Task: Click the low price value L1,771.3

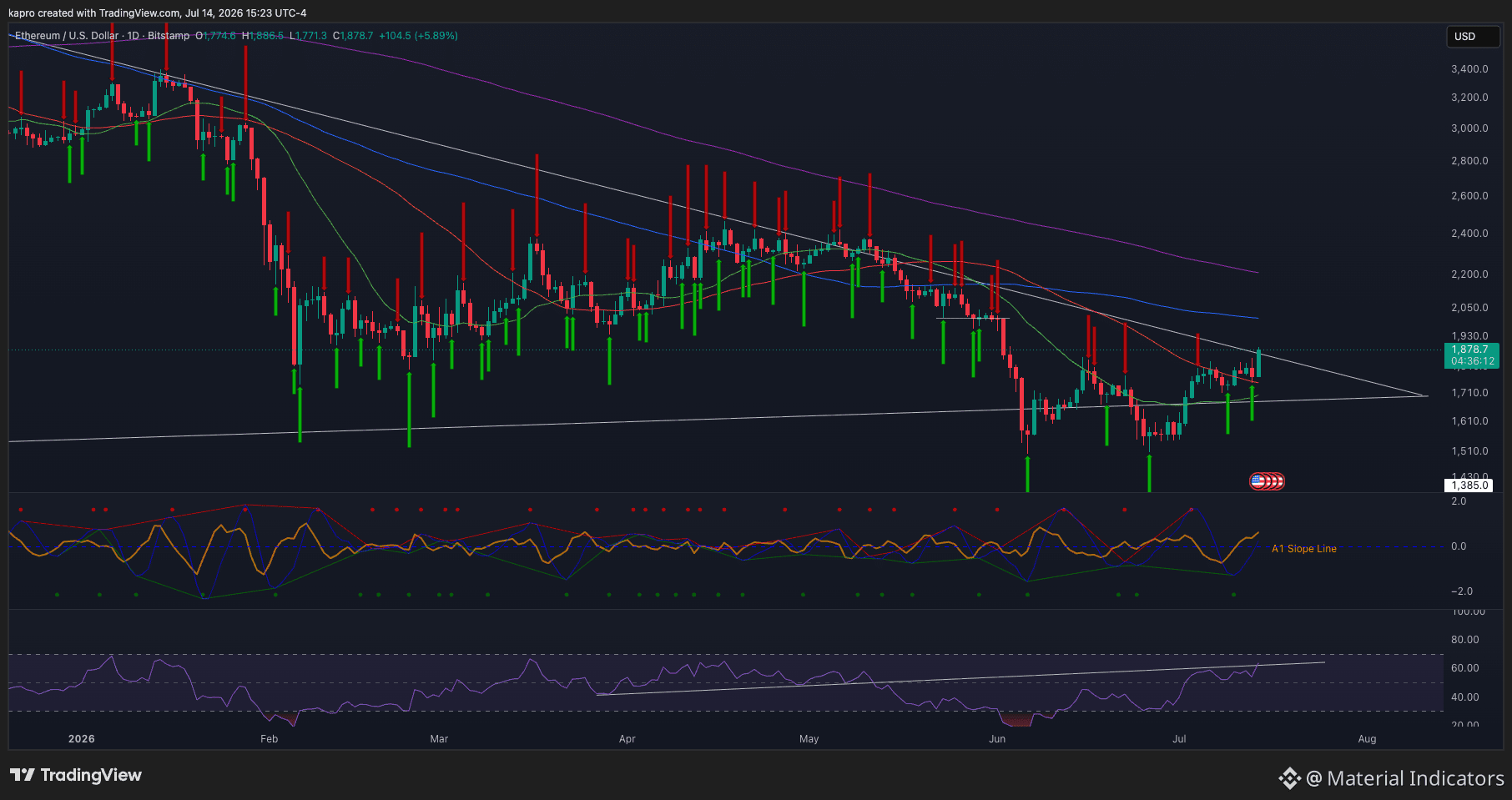Action: pyautogui.click(x=308, y=36)
